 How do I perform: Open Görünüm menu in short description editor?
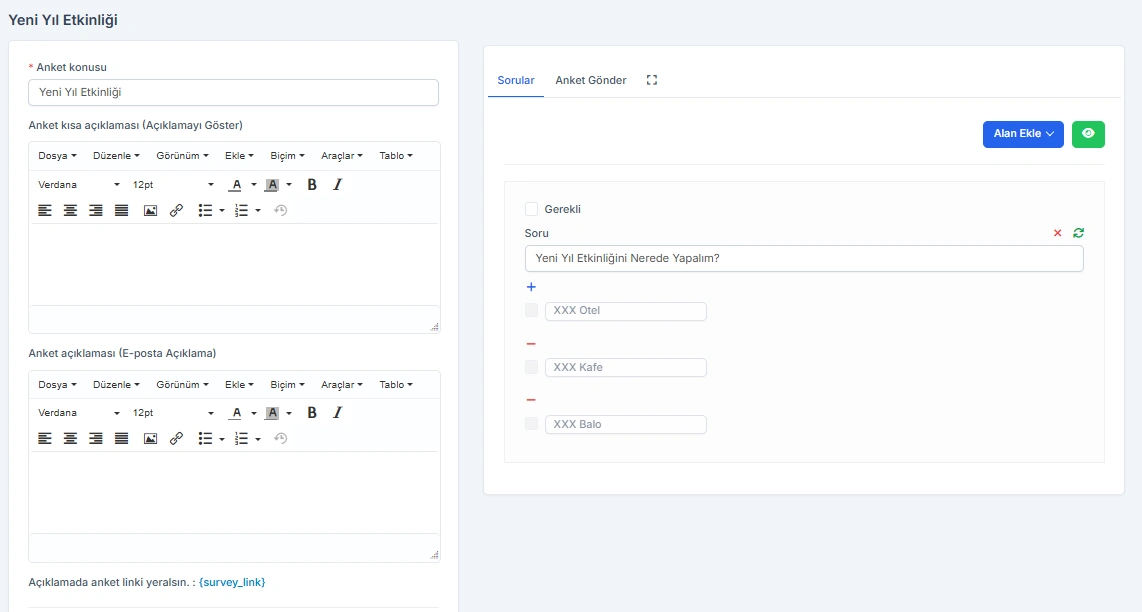coord(182,156)
